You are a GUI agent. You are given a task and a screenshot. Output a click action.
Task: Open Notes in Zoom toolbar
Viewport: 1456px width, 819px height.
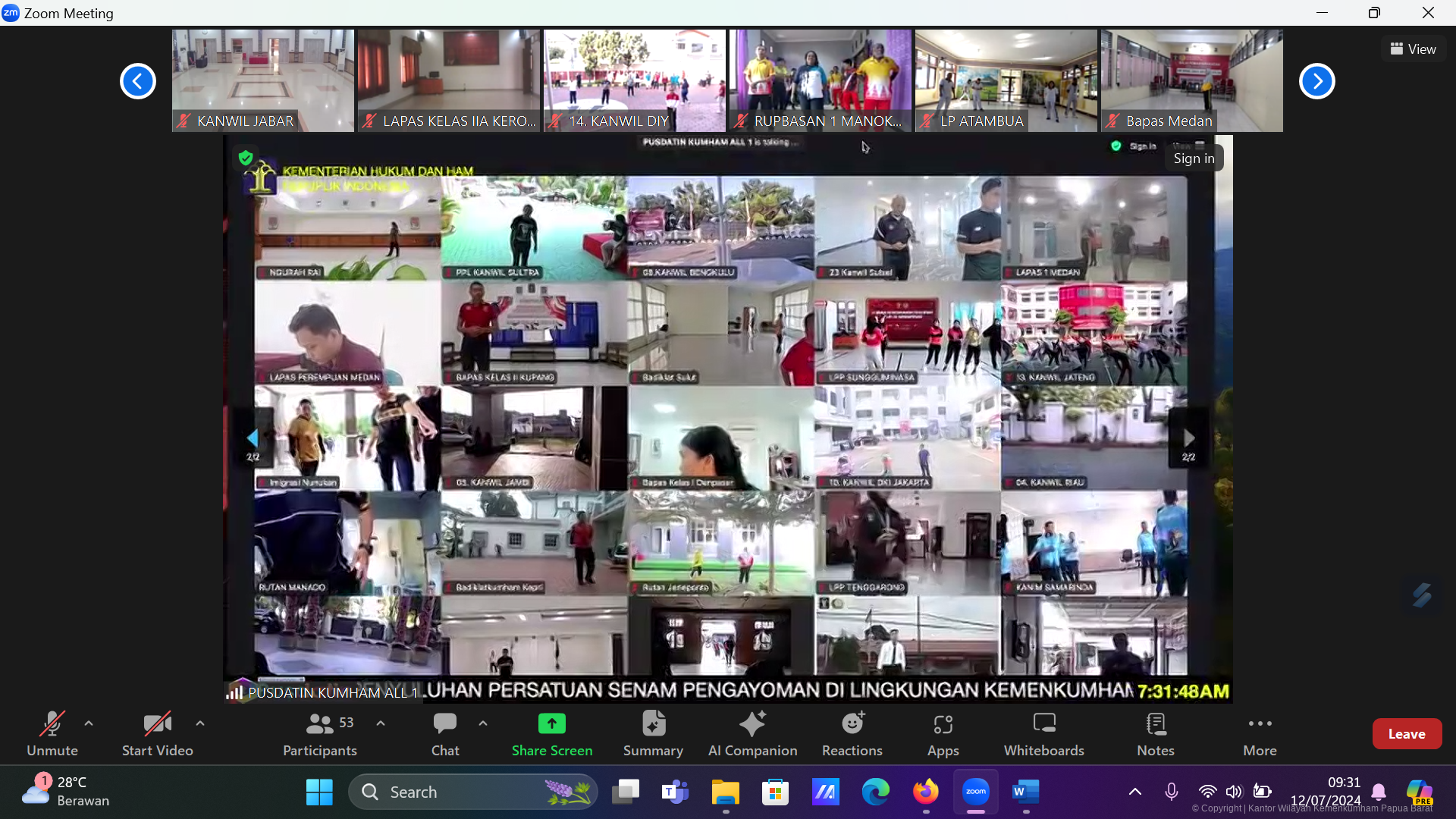1156,733
